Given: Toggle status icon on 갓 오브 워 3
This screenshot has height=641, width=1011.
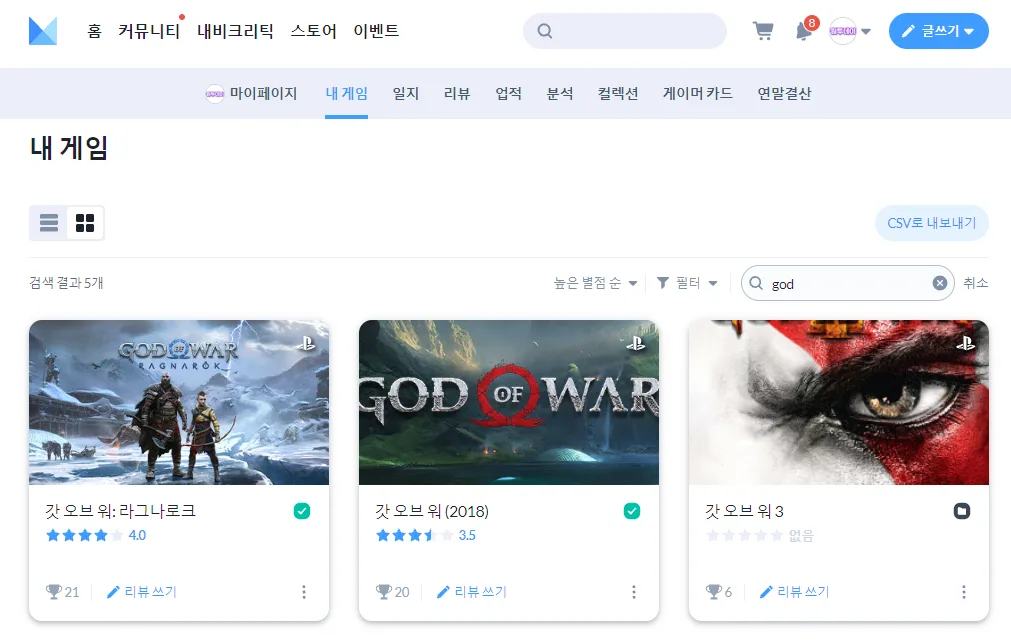Looking at the screenshot, I should click(962, 511).
